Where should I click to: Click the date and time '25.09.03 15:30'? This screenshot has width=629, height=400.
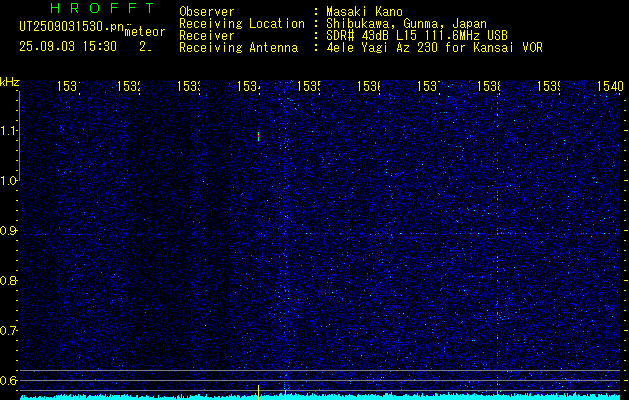tap(68, 47)
